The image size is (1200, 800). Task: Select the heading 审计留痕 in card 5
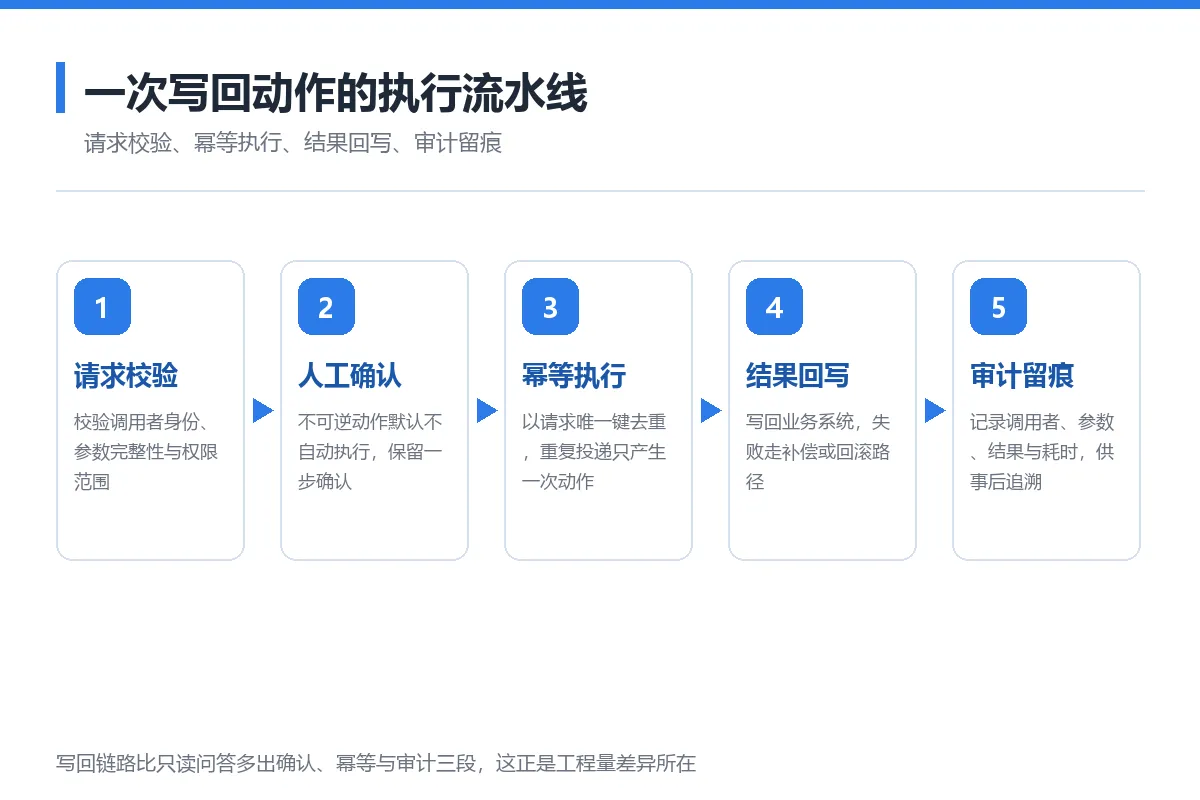1022,376
